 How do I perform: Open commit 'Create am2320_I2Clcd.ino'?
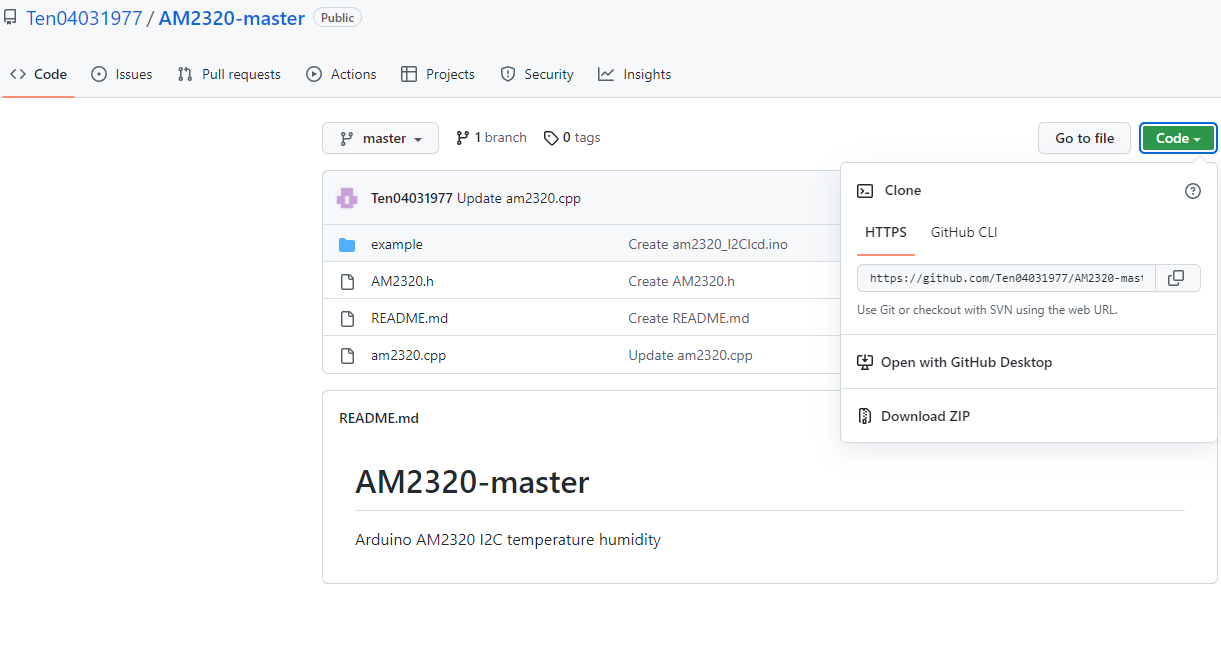tap(708, 244)
